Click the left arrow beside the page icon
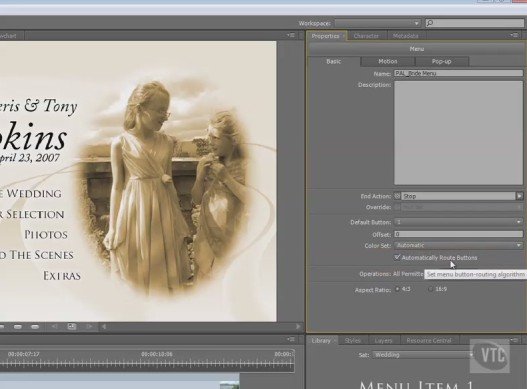The width and height of the screenshot is (527, 389). point(54,326)
